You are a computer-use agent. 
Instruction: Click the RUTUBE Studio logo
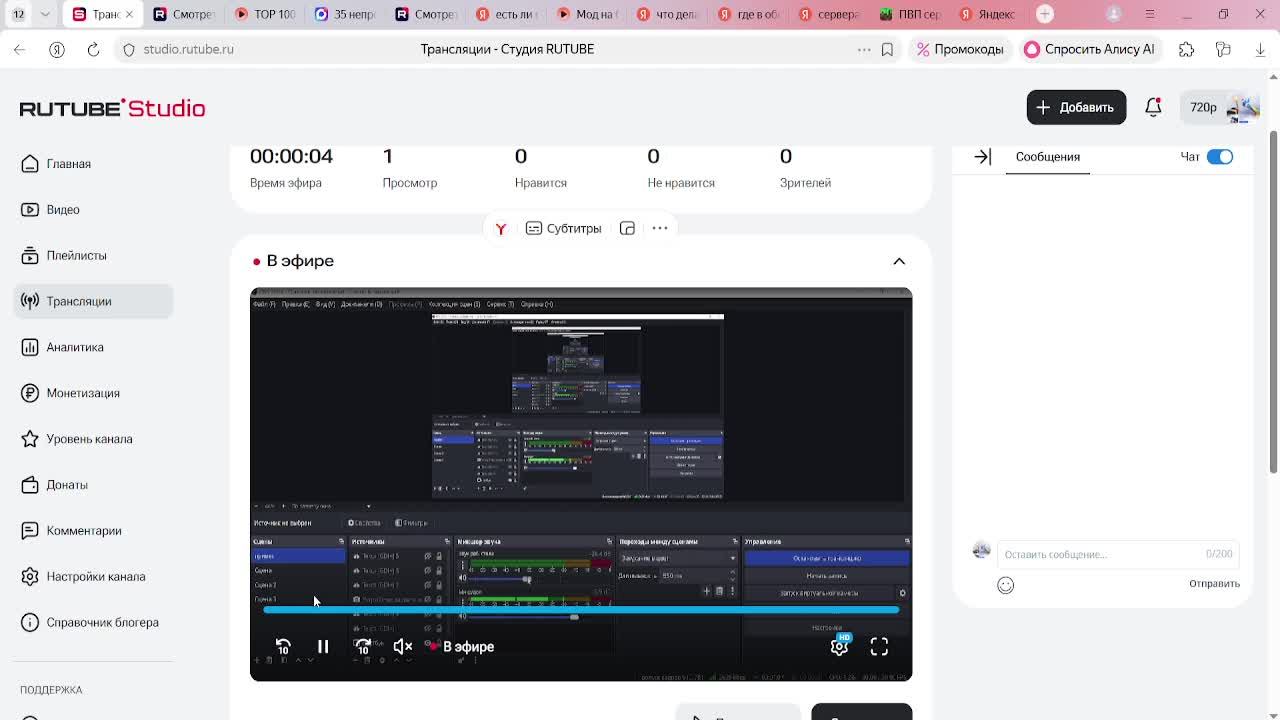(x=112, y=108)
